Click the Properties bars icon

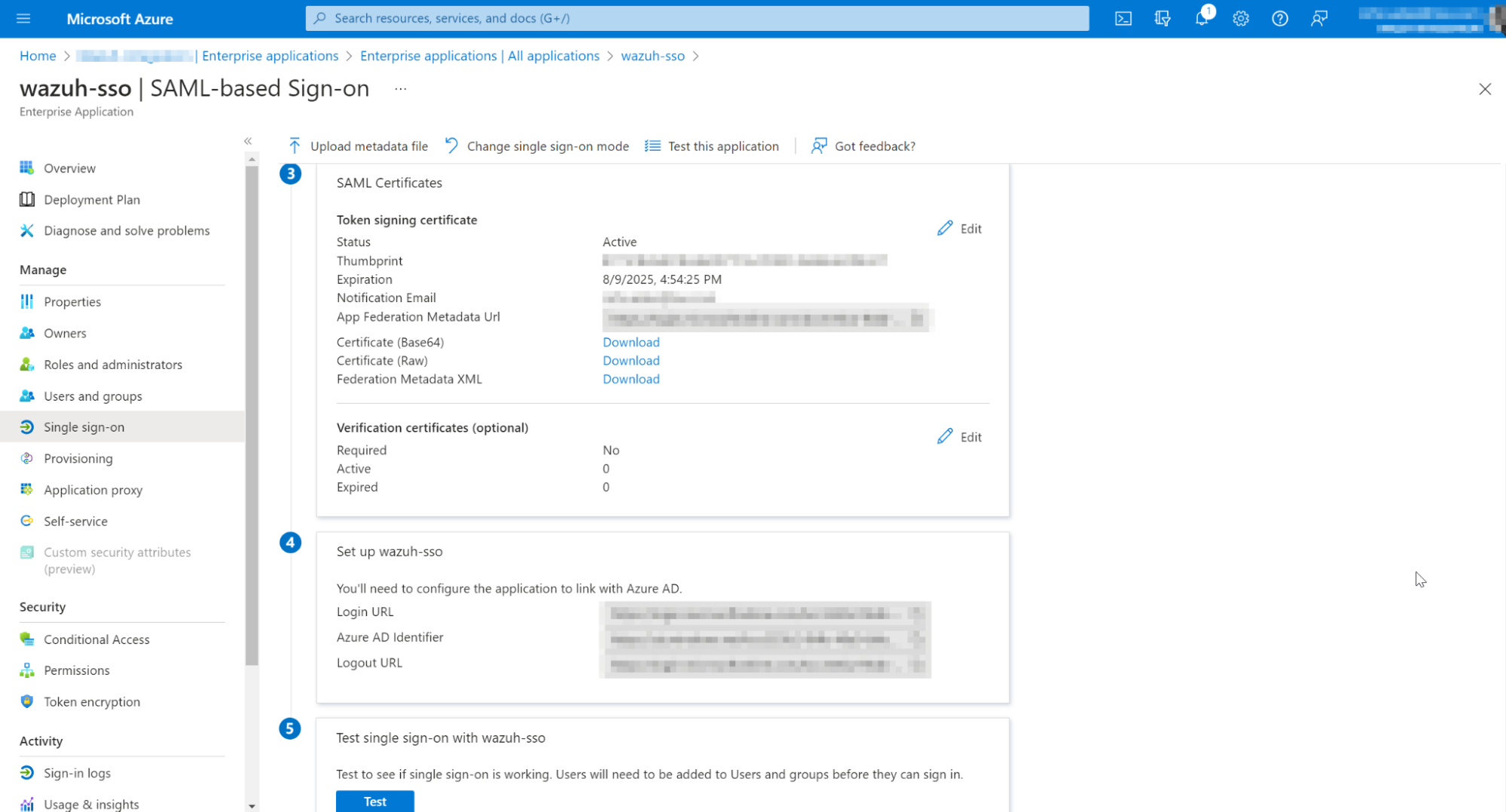click(27, 301)
